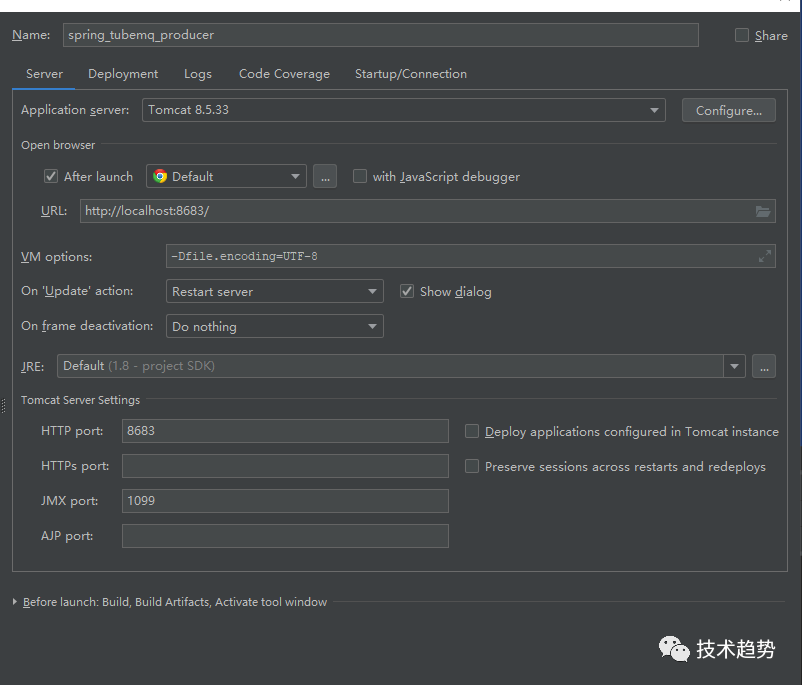Enable Deploy applications configured in Tomcat instance

[x=472, y=431]
